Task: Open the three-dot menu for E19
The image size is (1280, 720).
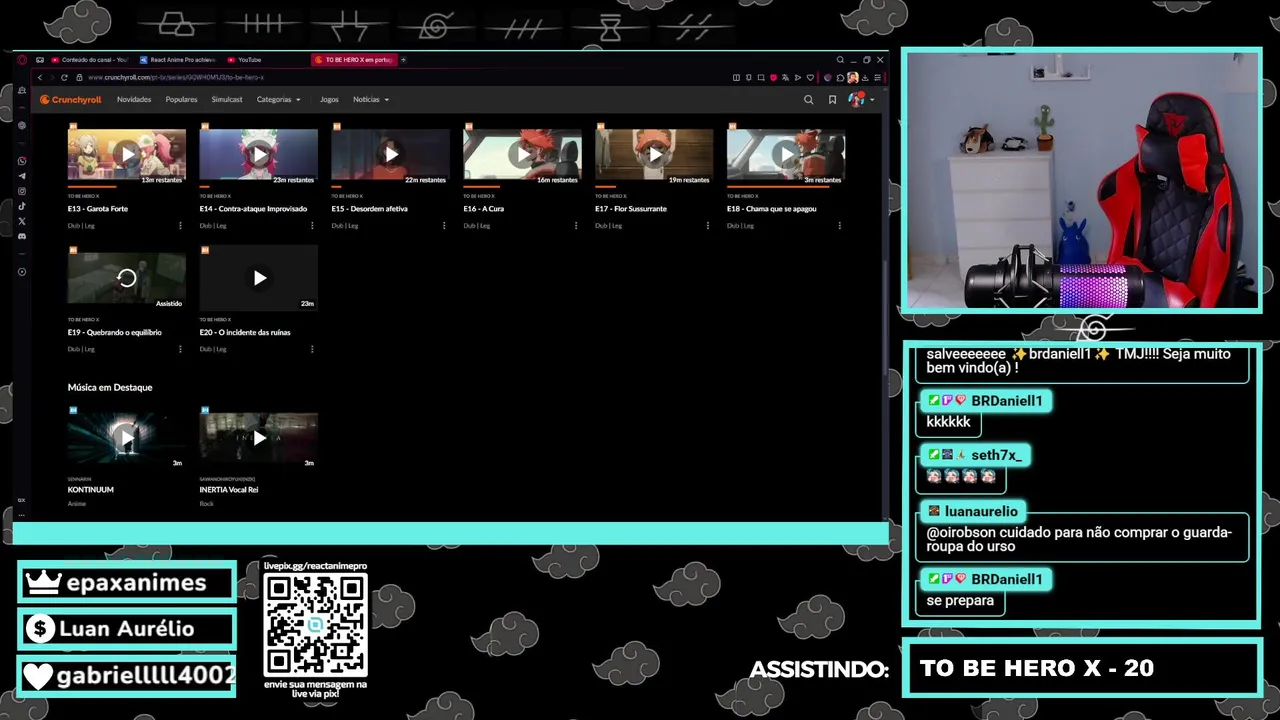Action: (180, 349)
